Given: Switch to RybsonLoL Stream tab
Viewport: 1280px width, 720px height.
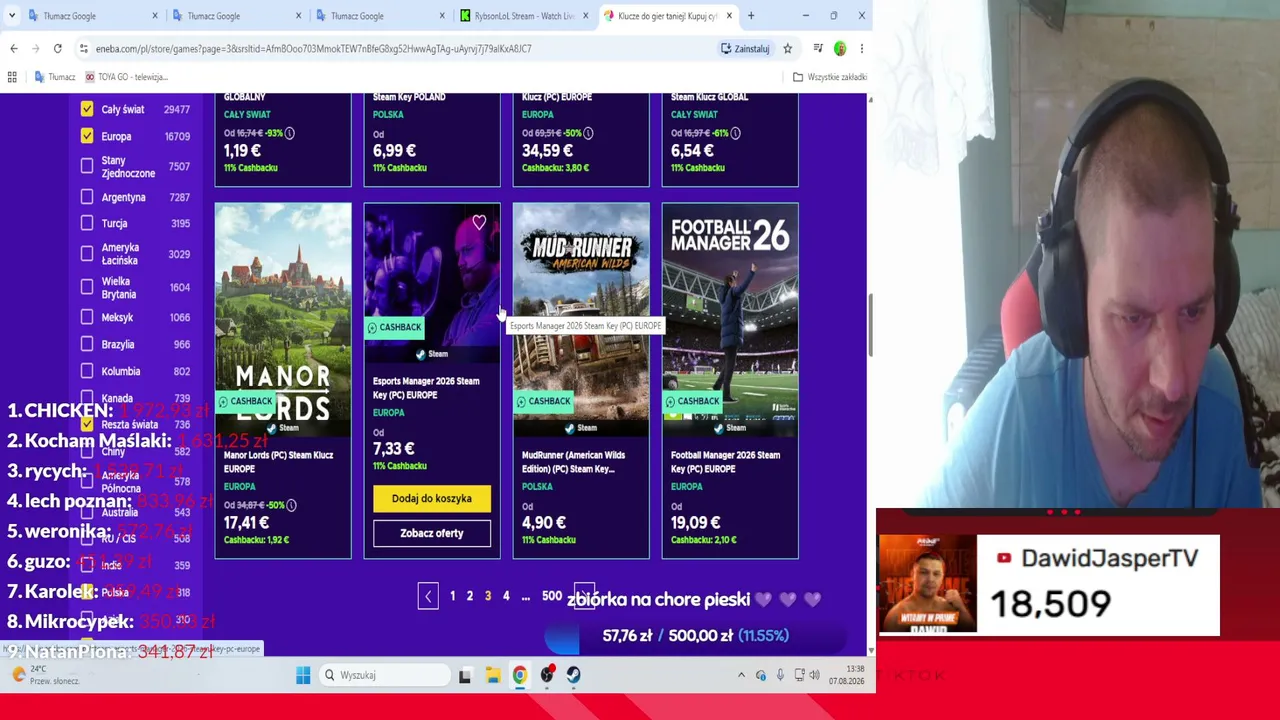Looking at the screenshot, I should [524, 16].
